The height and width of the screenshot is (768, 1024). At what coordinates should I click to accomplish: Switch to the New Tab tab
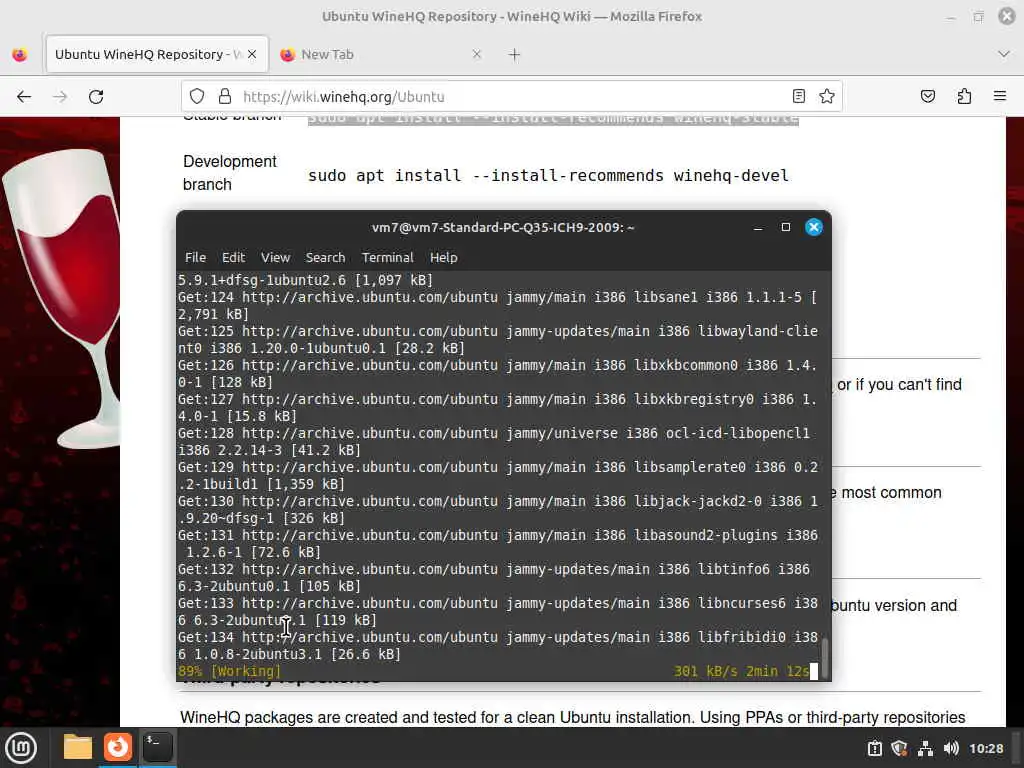click(381, 54)
